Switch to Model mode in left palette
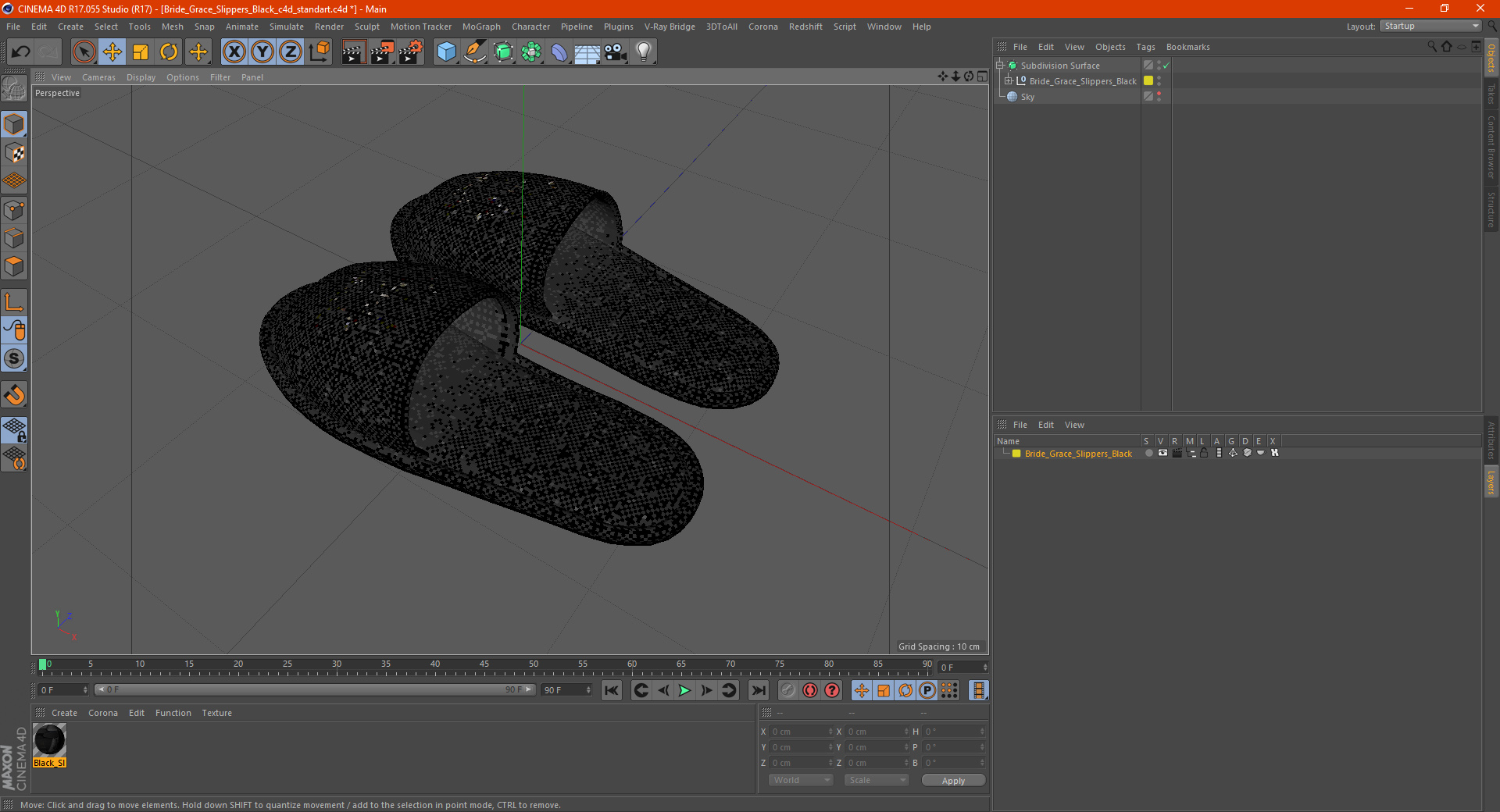 14,125
